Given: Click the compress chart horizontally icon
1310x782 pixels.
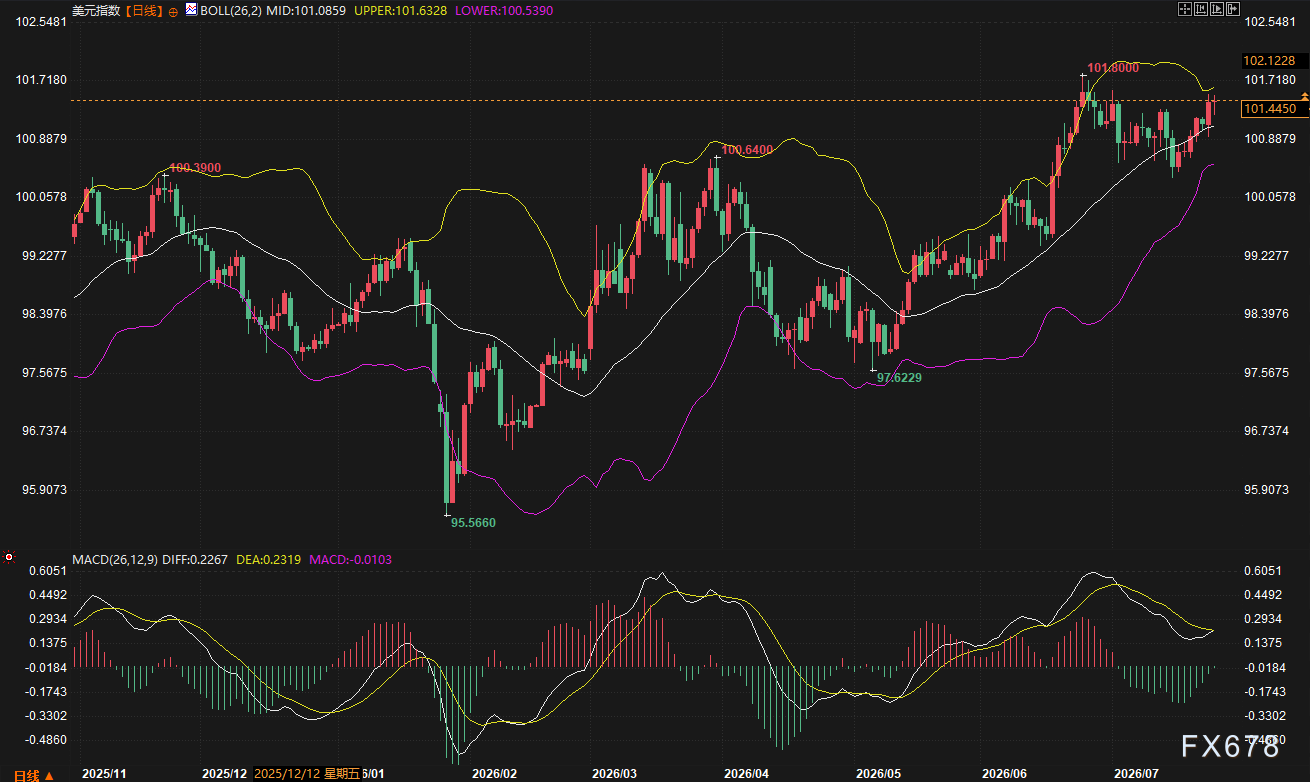Looking at the screenshot, I should (1201, 9).
